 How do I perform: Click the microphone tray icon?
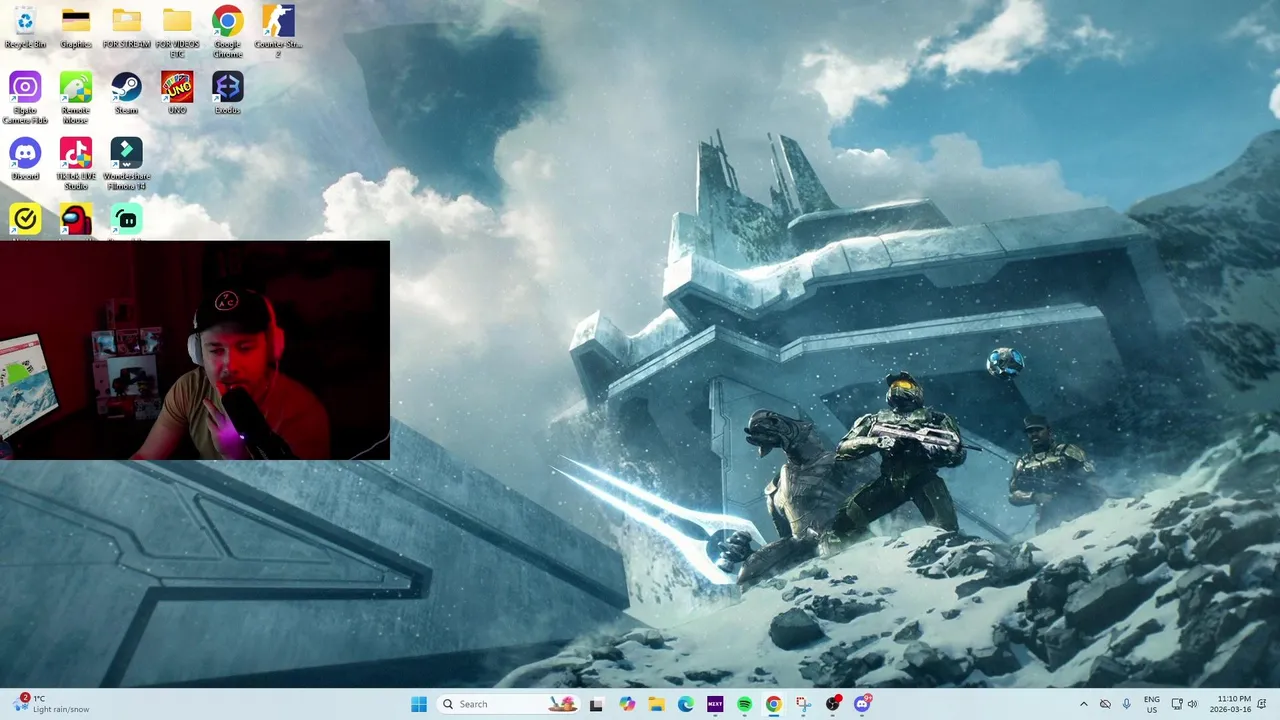click(1127, 704)
